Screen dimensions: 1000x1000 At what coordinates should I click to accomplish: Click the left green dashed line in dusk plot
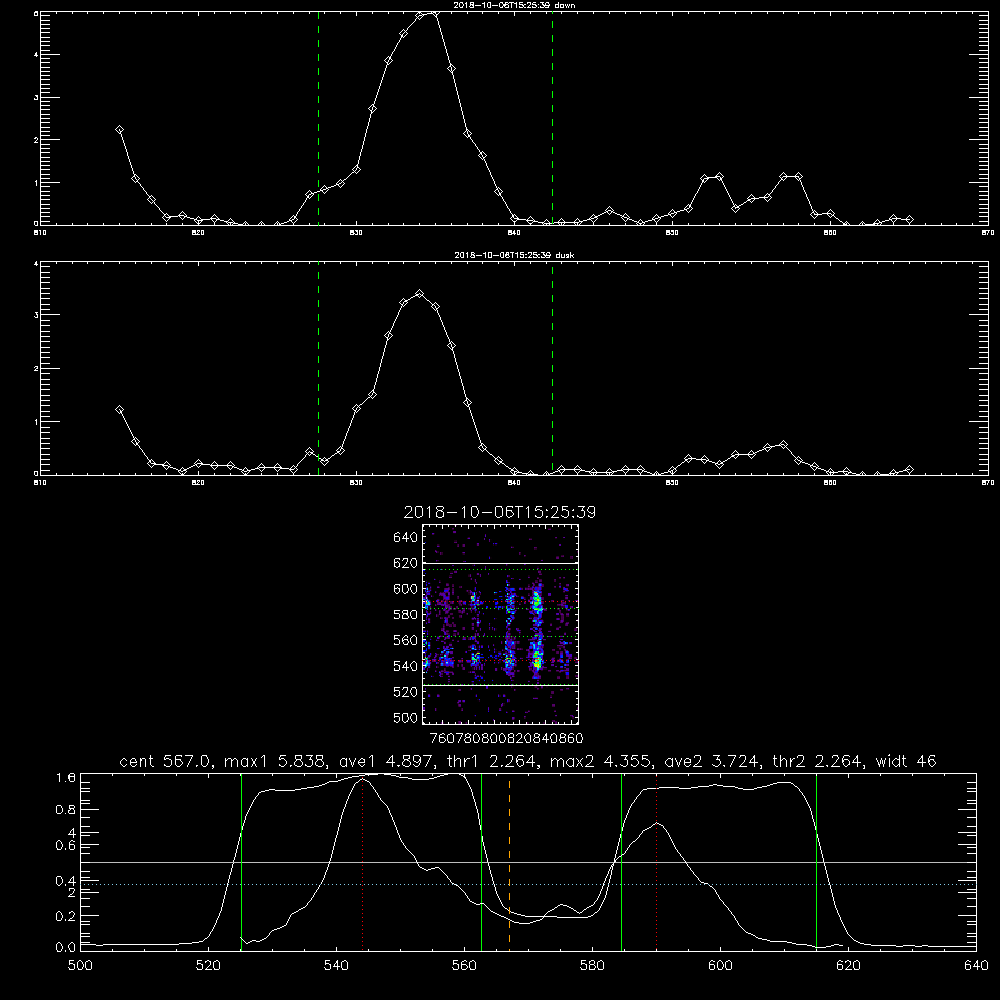[x=318, y=368]
